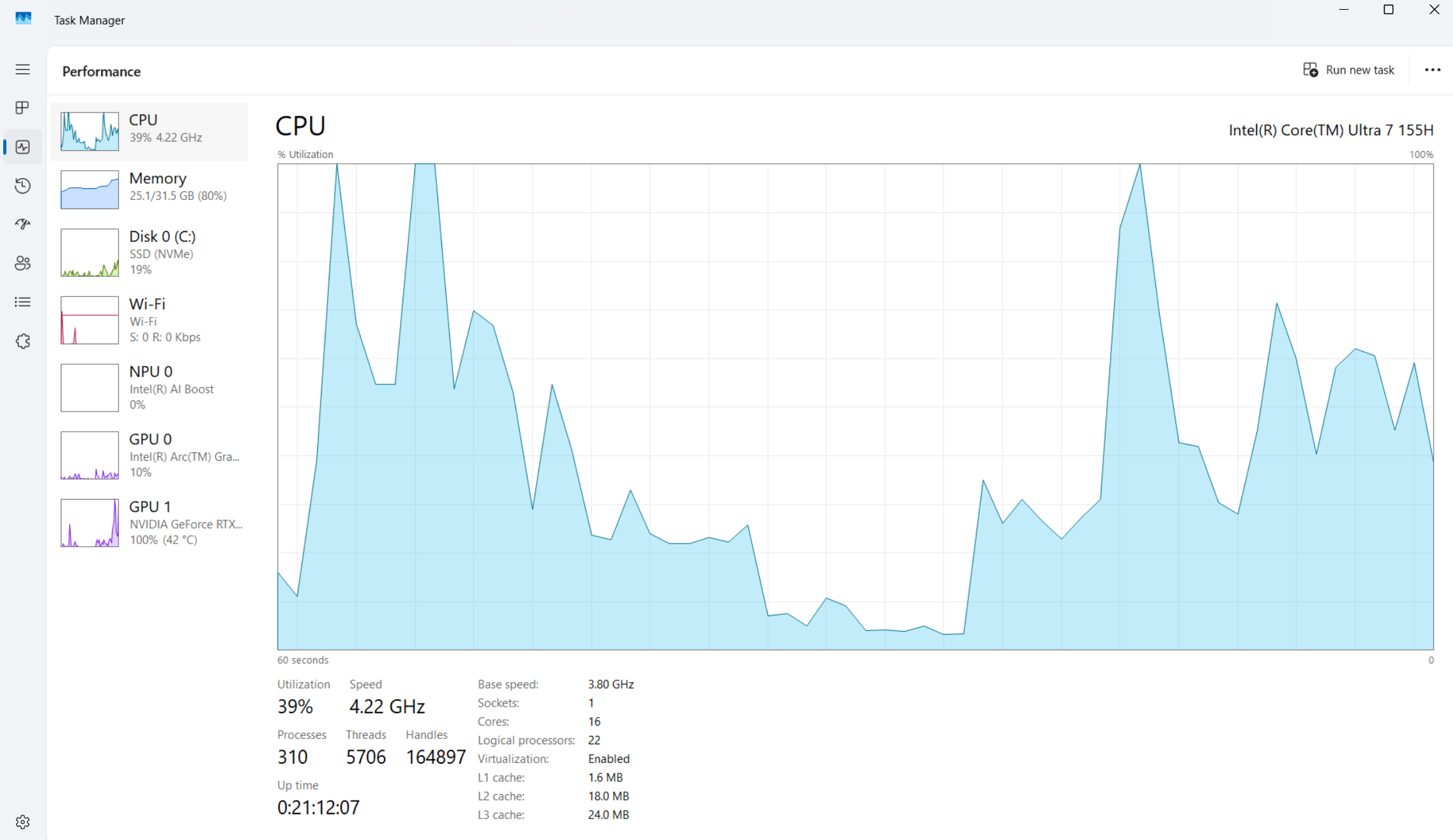Click the Memory mini graph thumbnail
Viewport: 1453px width, 840px height.
click(90, 190)
